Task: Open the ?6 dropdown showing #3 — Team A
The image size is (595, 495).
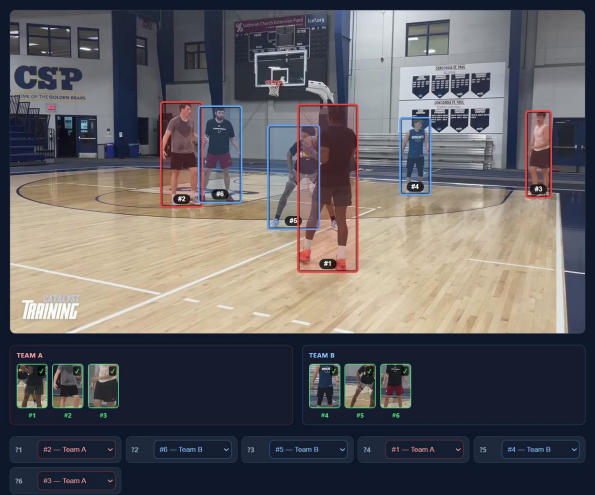Action: pos(77,481)
